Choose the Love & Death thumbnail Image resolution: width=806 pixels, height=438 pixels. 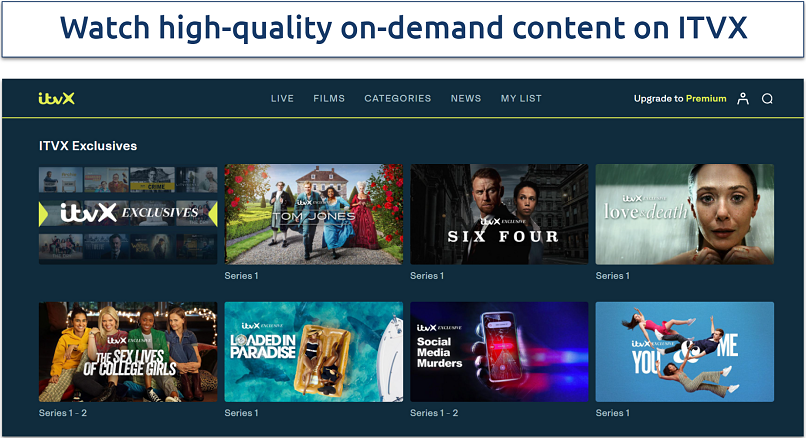click(684, 214)
